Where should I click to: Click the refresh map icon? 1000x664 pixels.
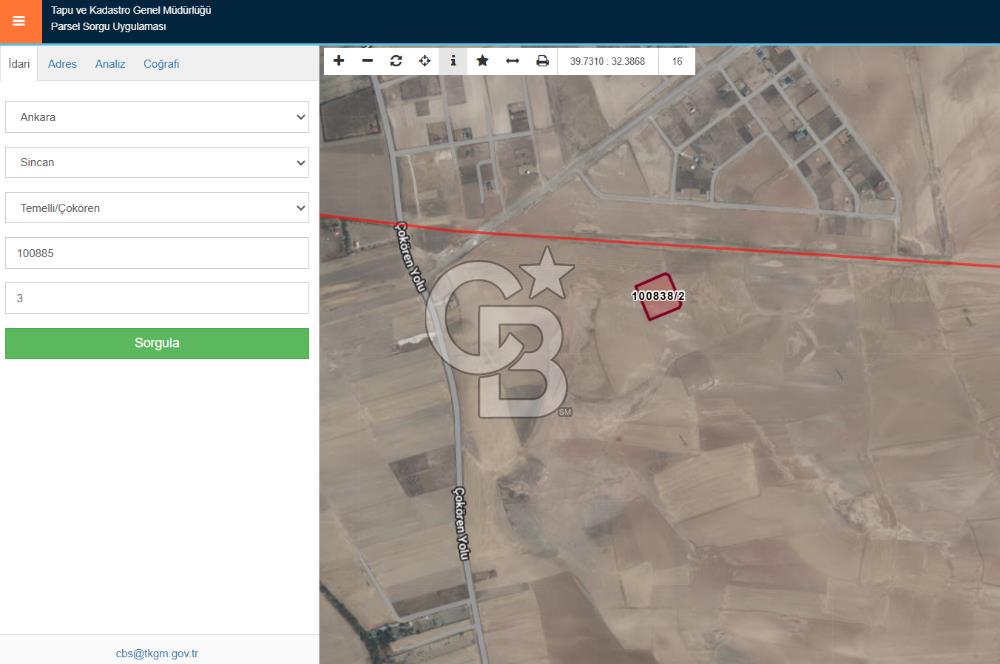(396, 61)
